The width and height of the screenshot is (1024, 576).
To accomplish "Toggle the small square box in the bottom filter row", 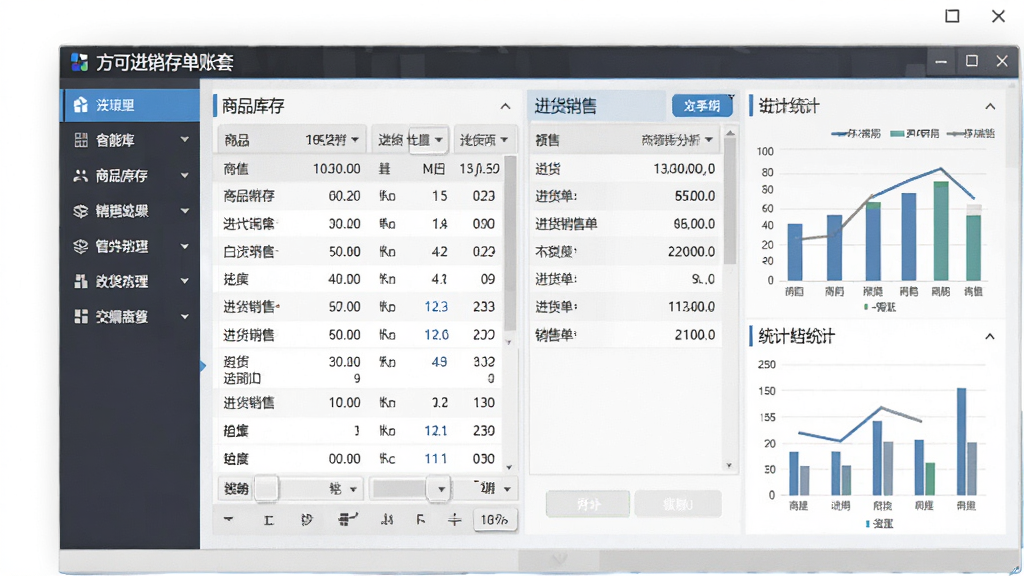I will pos(266,488).
